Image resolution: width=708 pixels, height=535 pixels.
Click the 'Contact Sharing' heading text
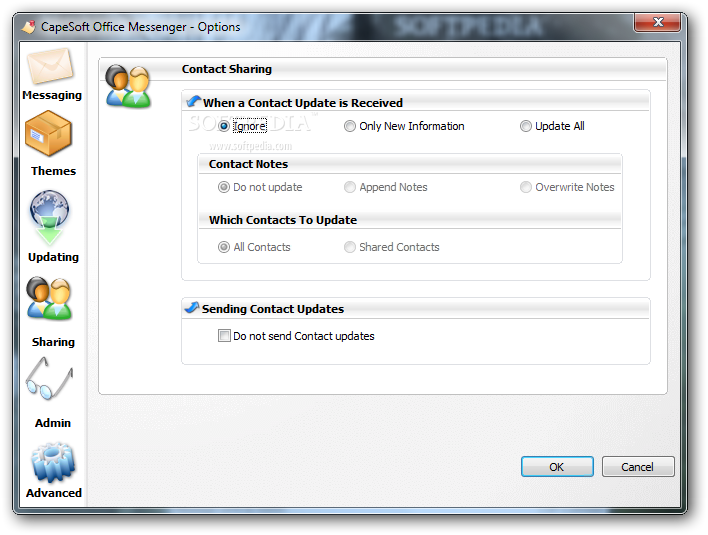click(x=227, y=69)
